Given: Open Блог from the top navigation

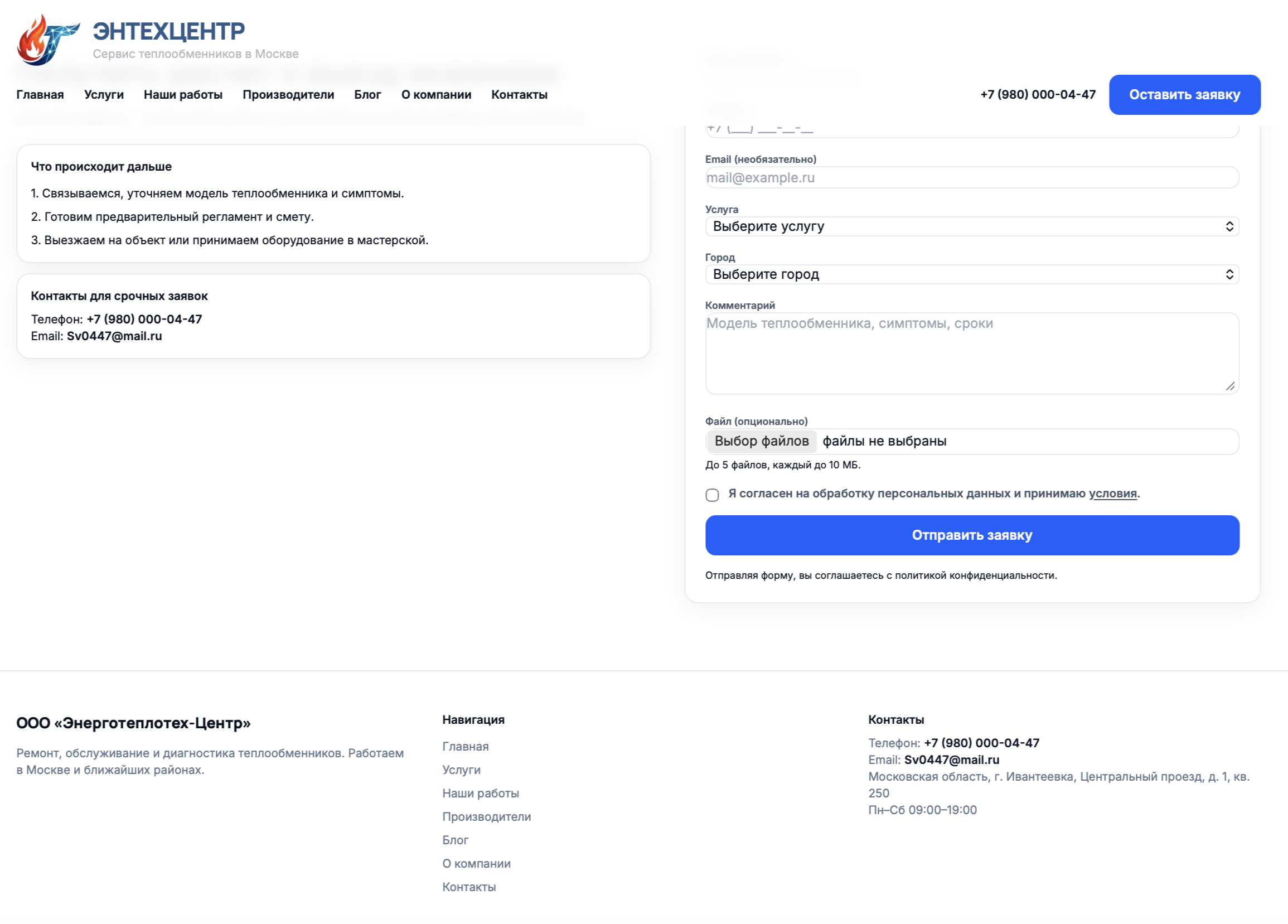Looking at the screenshot, I should coord(367,95).
